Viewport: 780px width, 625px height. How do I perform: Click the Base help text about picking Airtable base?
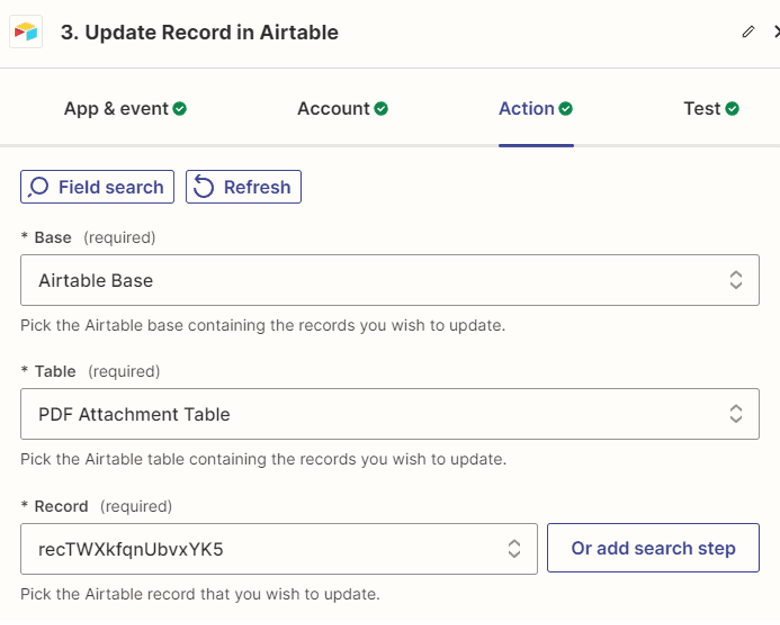tap(263, 325)
